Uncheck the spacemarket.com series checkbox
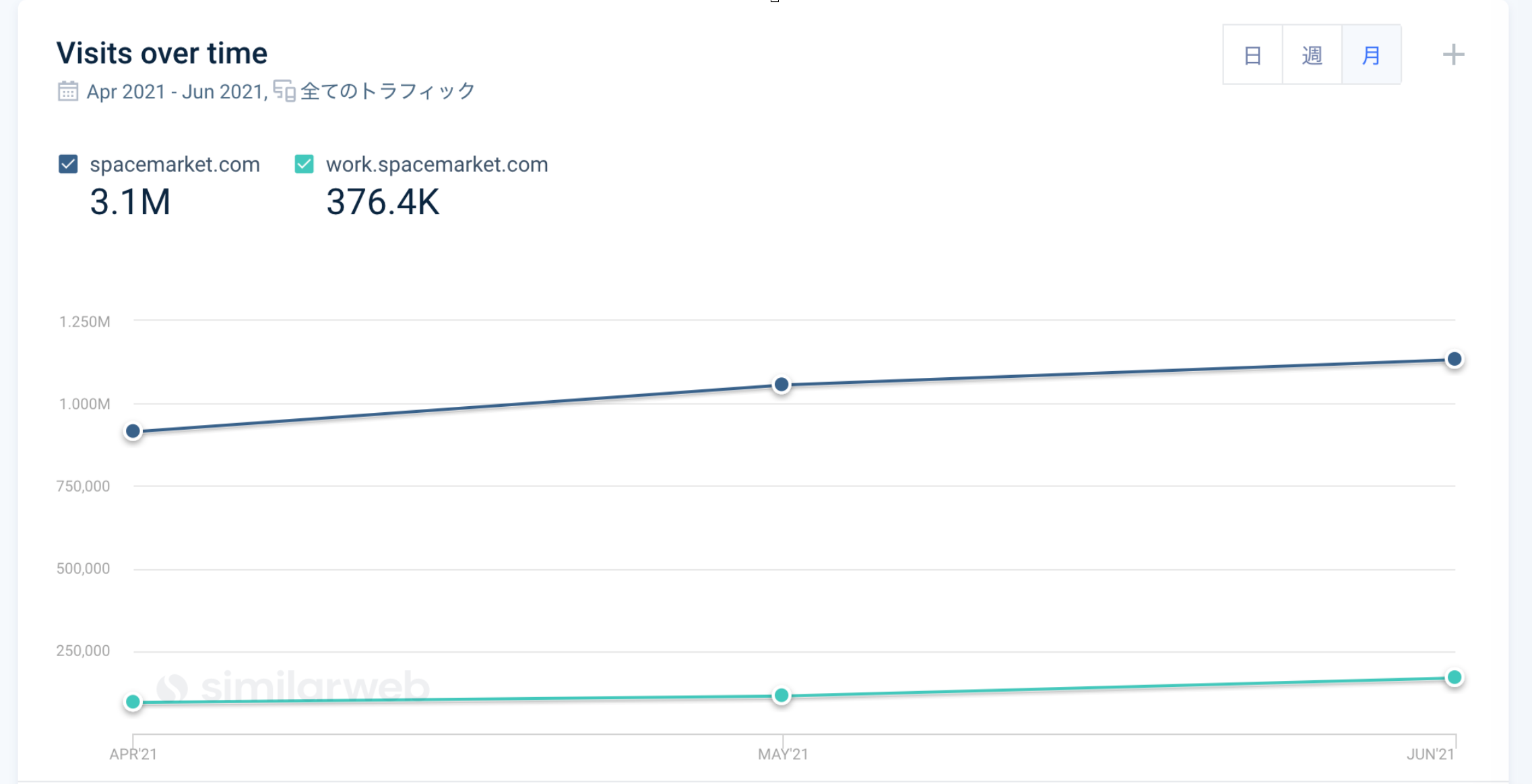Viewport: 1532px width, 784px height. (x=68, y=164)
